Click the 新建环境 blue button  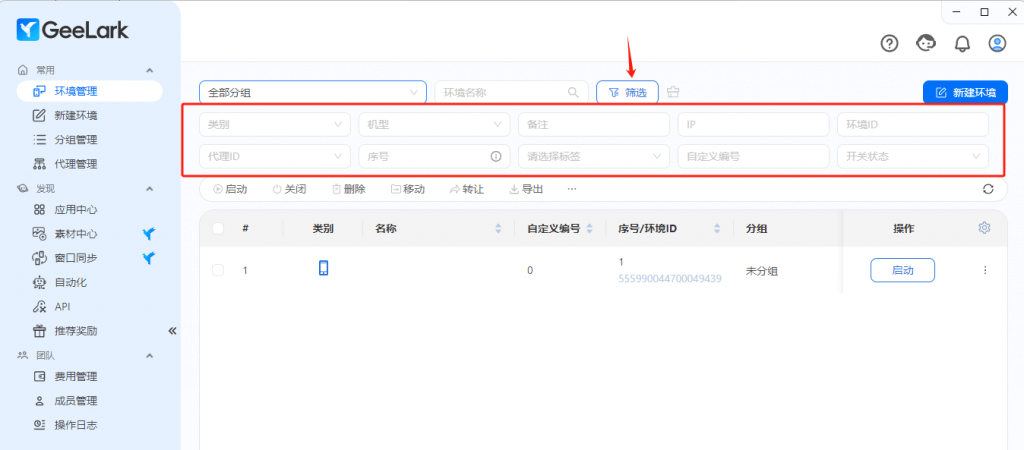tap(965, 92)
